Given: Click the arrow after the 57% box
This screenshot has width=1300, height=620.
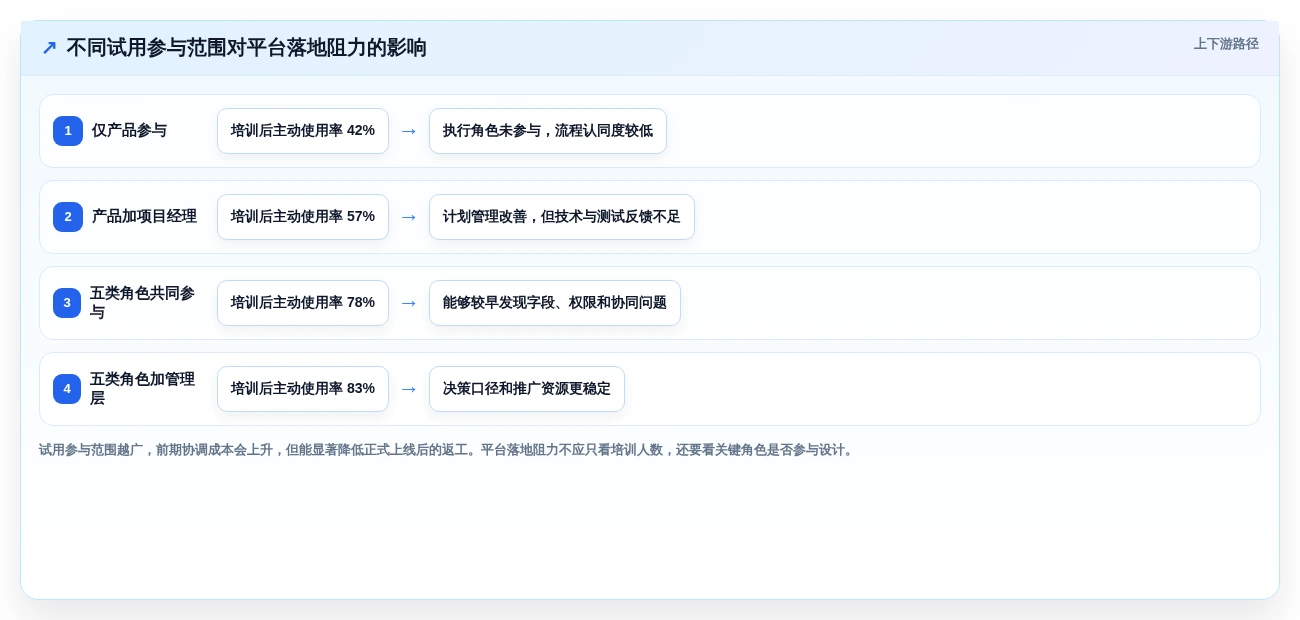Looking at the screenshot, I should (x=409, y=217).
